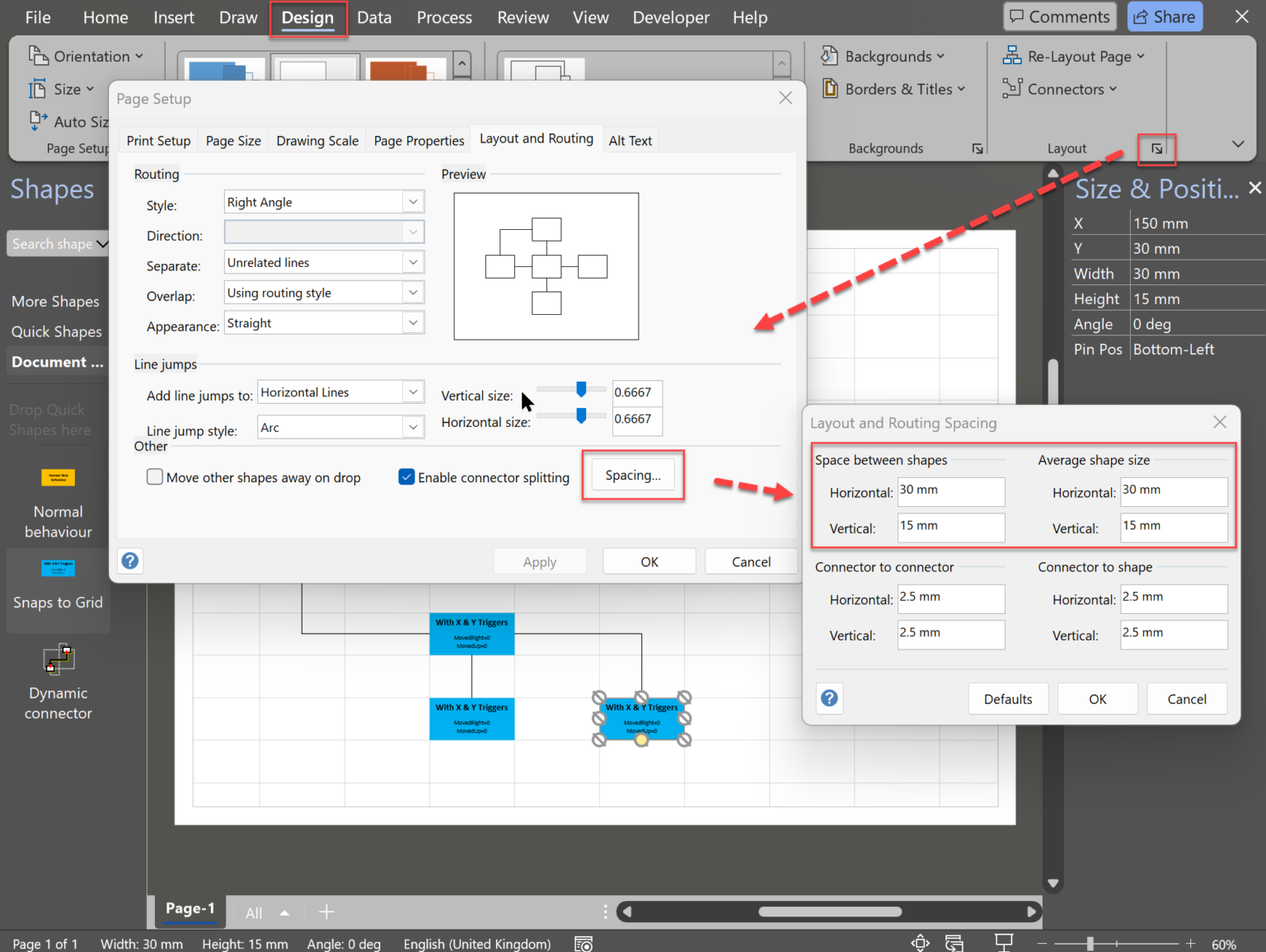
Task: Open Page Setup help via question mark icon
Action: [x=129, y=560]
